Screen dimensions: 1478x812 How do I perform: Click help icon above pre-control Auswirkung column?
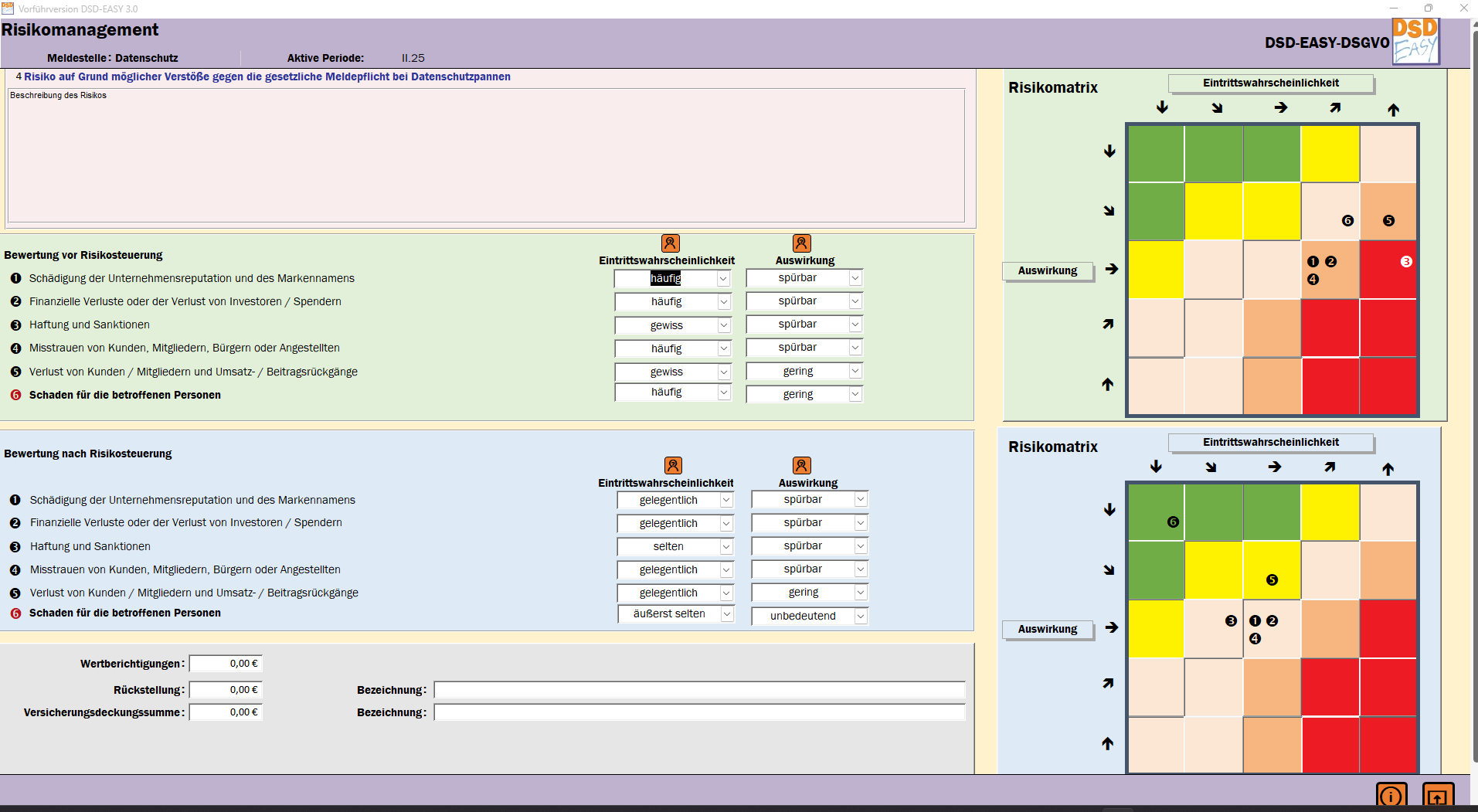click(801, 243)
